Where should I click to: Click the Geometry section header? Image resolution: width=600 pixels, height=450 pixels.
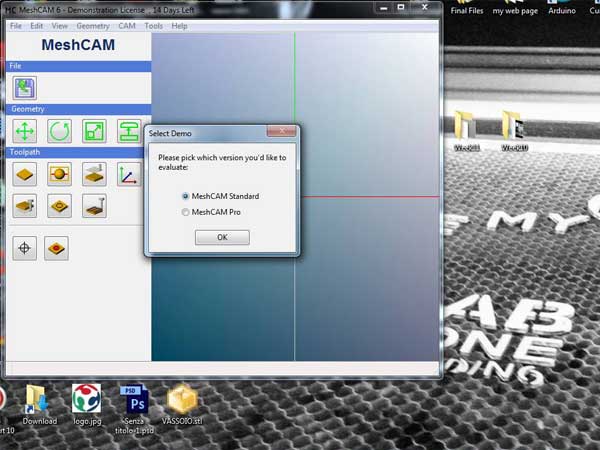(x=78, y=109)
